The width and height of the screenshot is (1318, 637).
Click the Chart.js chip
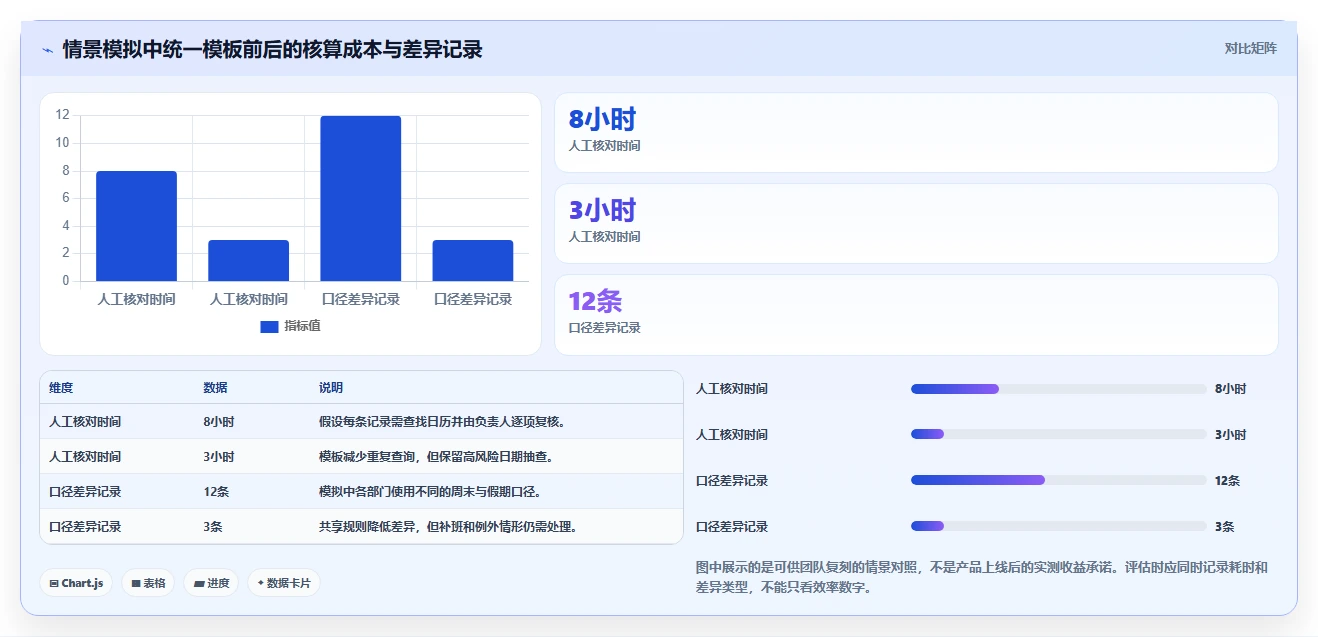pyautogui.click(x=76, y=583)
